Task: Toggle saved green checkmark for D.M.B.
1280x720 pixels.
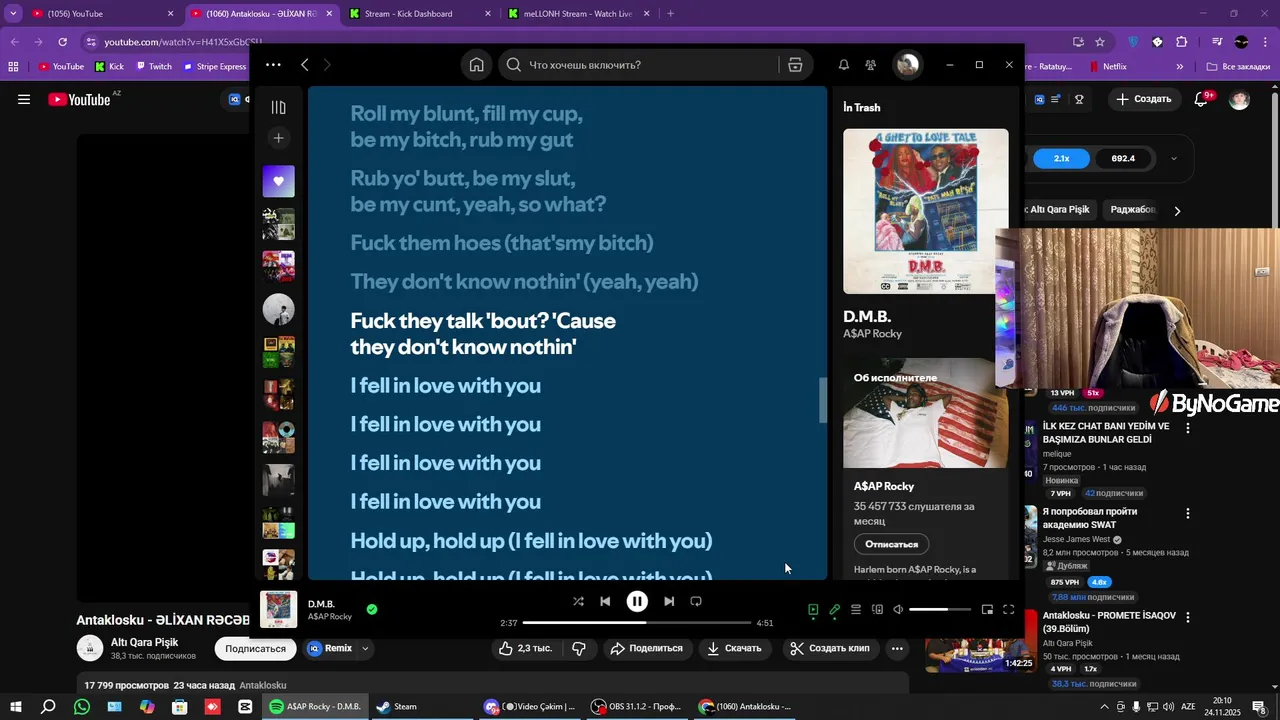Action: click(x=372, y=609)
